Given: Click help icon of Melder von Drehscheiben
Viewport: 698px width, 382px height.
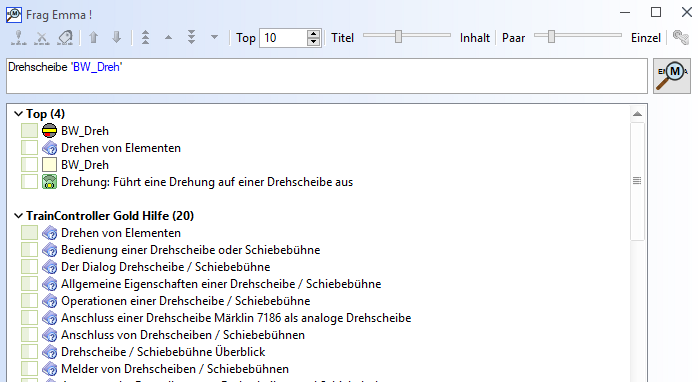Looking at the screenshot, I should click(49, 369).
